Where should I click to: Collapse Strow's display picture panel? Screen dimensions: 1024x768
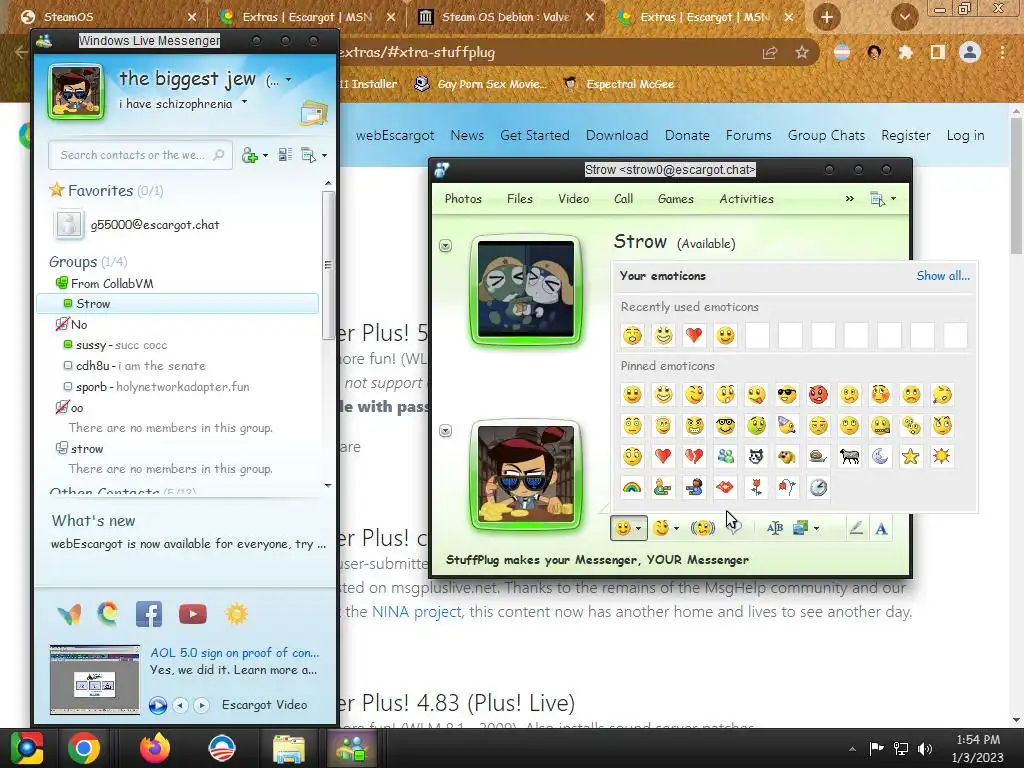445,246
